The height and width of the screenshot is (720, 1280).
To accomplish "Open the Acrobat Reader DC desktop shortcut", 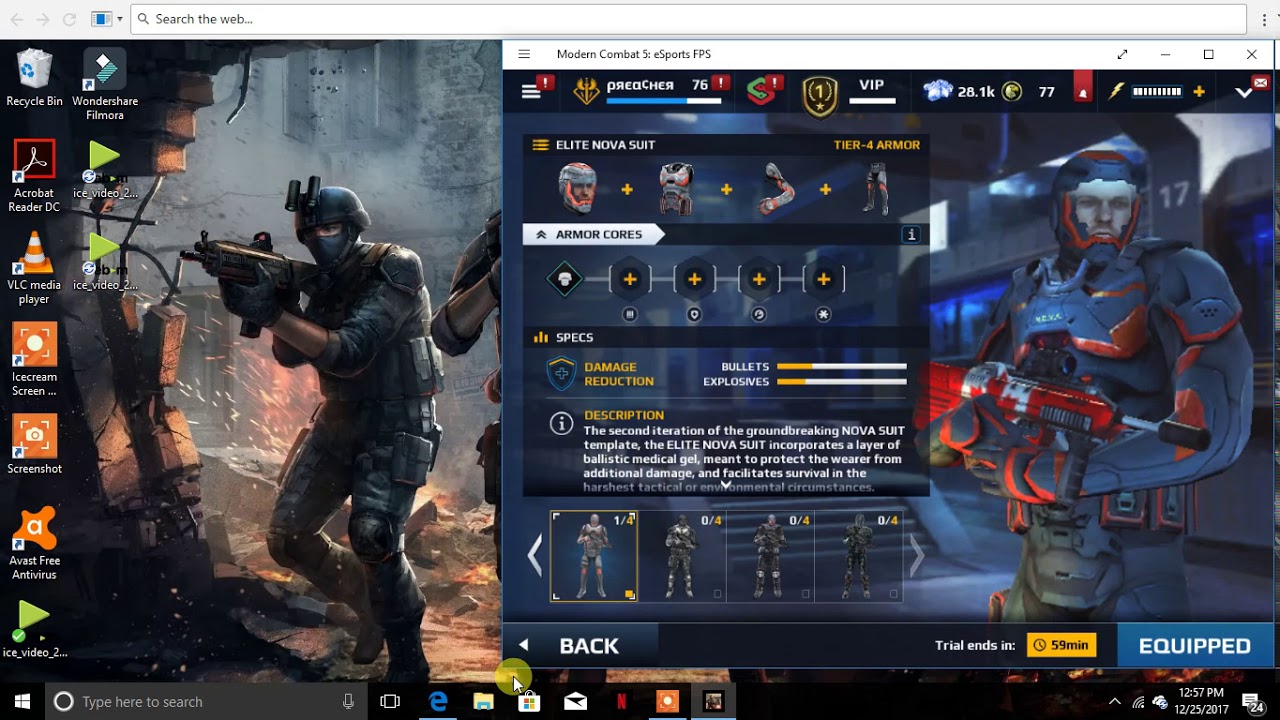I will click(x=34, y=177).
